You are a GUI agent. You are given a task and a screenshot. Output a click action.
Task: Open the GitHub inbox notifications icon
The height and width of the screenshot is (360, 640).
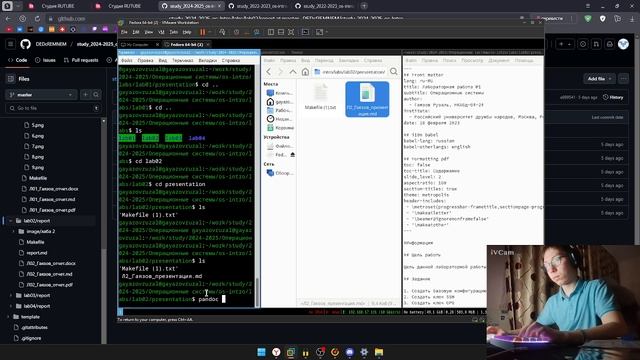coord(610,44)
